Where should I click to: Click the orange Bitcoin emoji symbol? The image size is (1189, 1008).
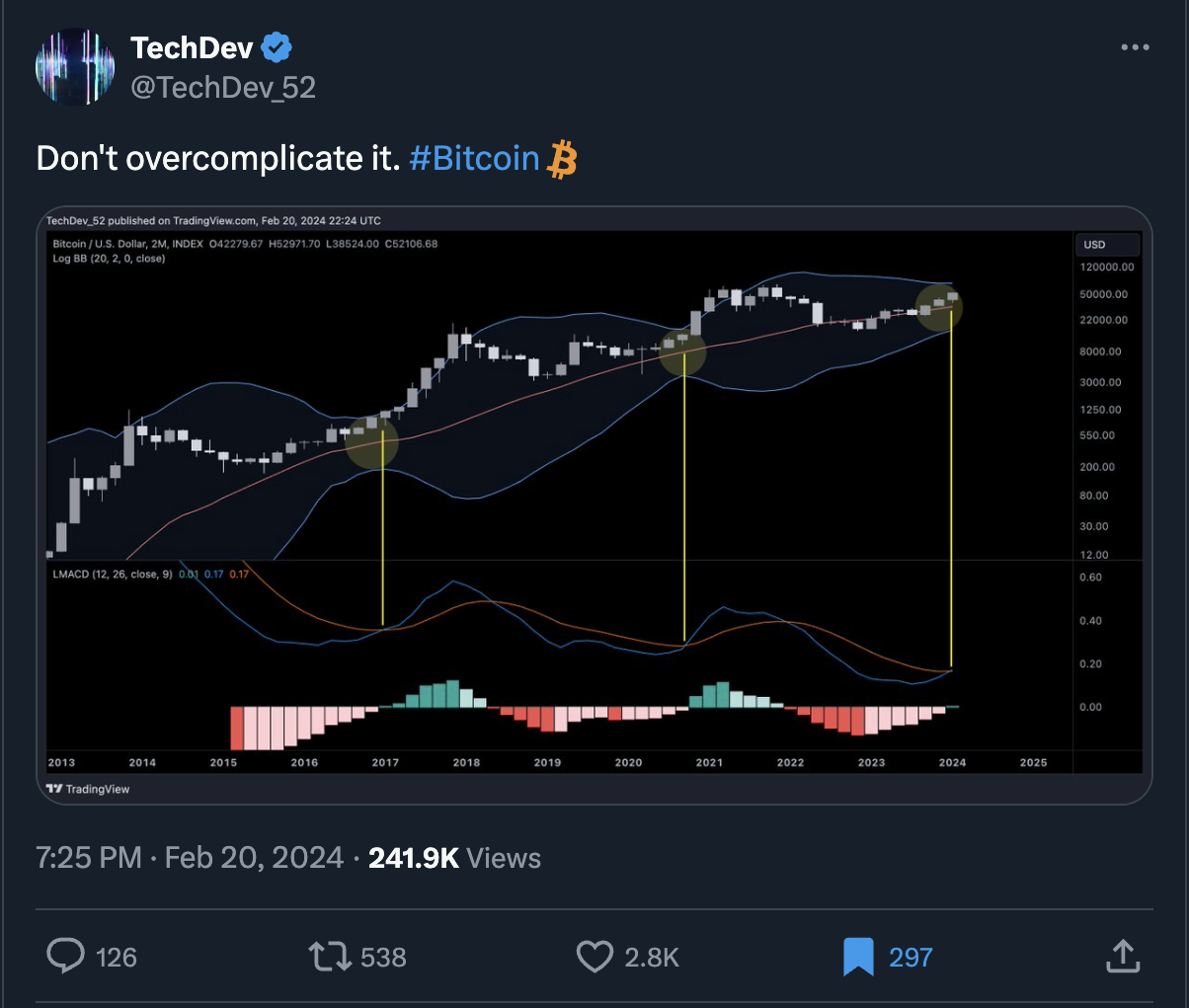[x=562, y=159]
